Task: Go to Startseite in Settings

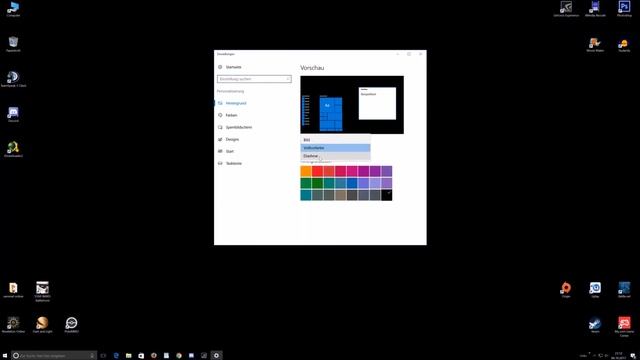Action: [x=230, y=67]
